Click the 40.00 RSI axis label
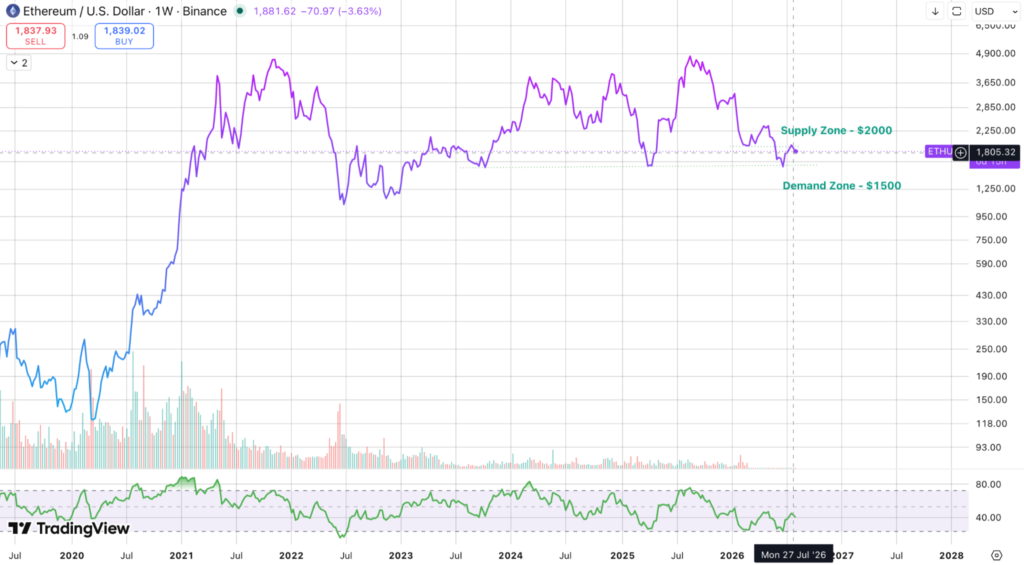This screenshot has width=1024, height=565. pyautogui.click(x=989, y=518)
